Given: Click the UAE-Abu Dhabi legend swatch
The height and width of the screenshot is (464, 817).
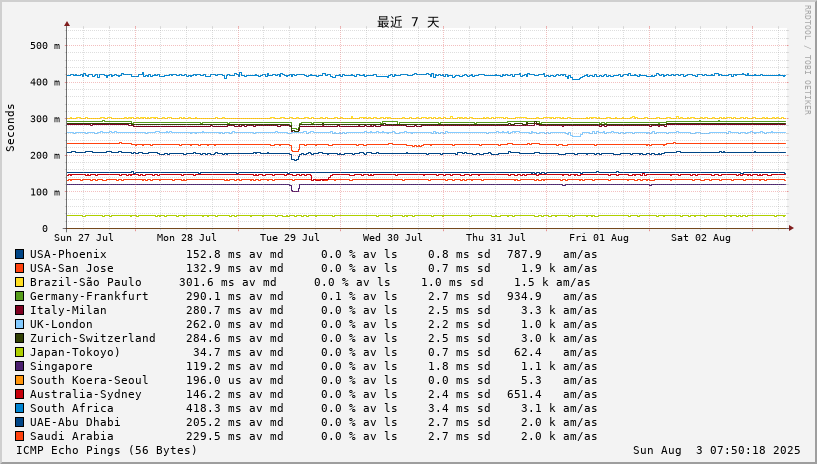Looking at the screenshot, I should coord(19,423).
